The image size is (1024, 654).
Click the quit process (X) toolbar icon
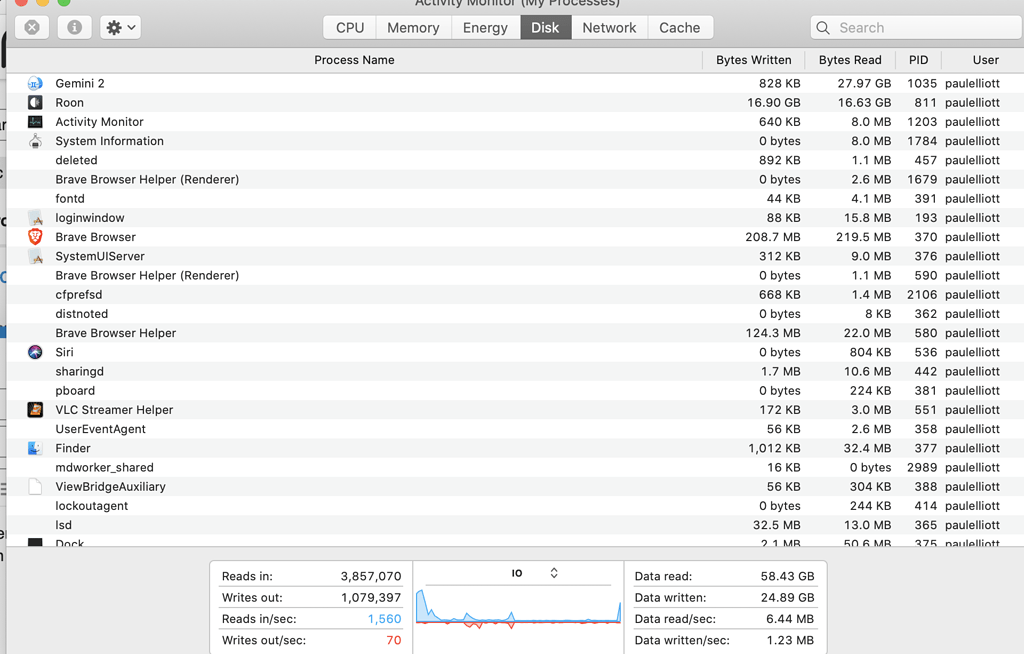[x=31, y=27]
